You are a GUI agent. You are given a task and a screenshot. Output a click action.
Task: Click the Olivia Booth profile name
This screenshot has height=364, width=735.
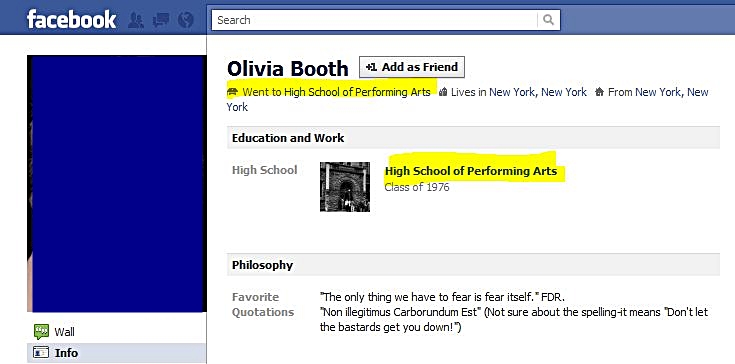287,69
